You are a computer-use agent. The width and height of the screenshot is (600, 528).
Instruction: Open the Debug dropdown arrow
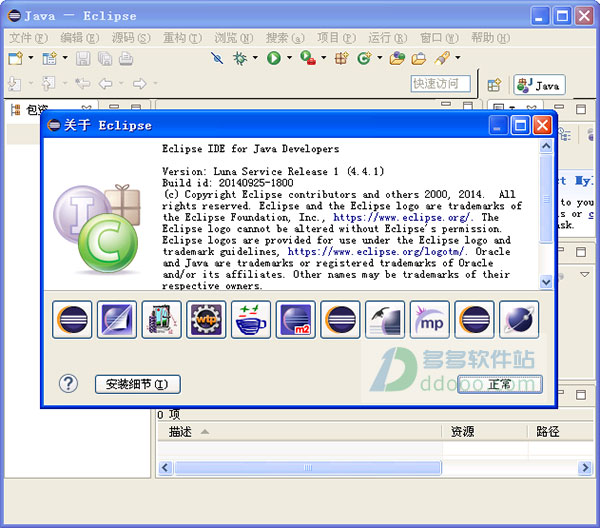[x=255, y=58]
